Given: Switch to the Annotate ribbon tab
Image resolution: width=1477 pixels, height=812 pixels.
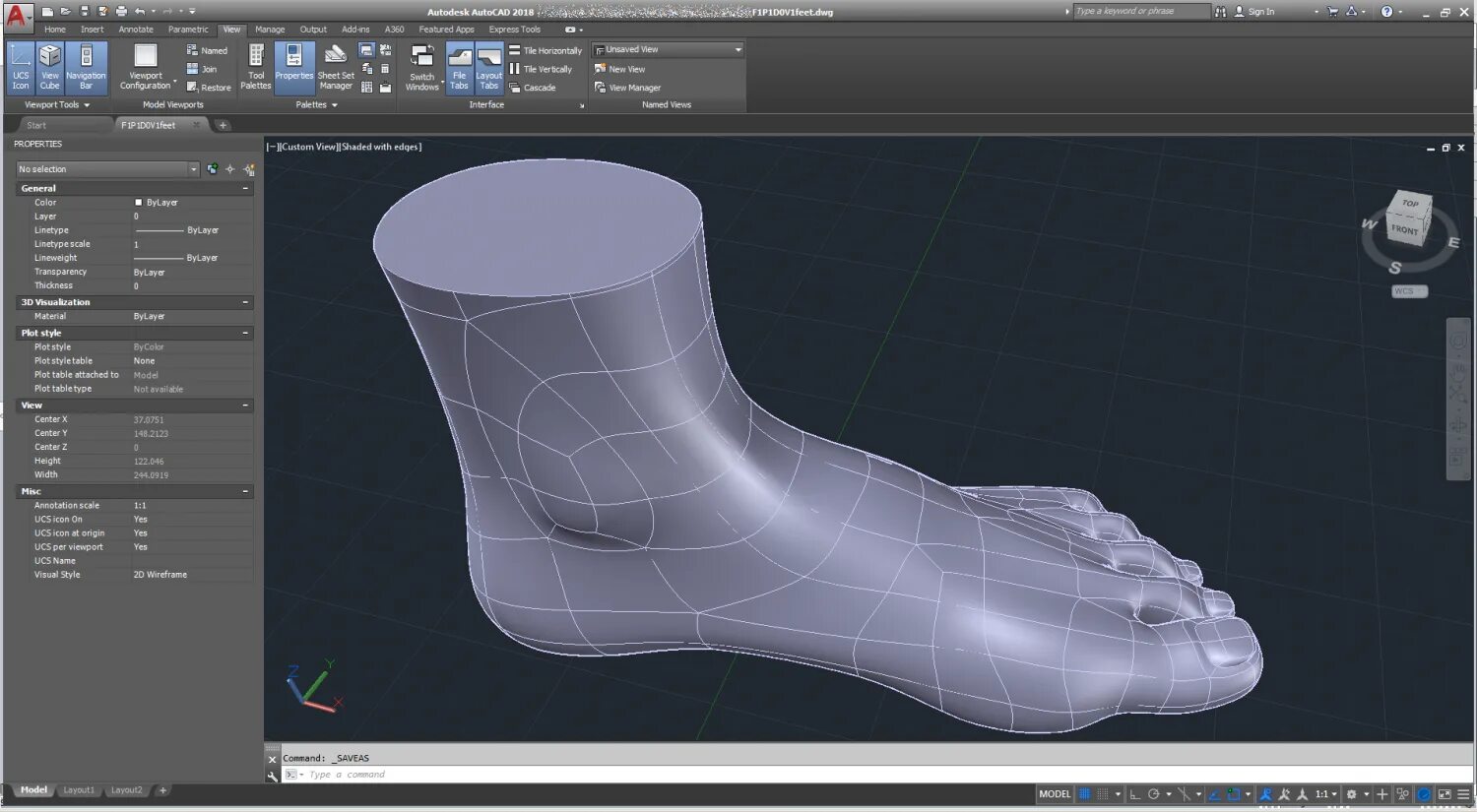Looking at the screenshot, I should tap(136, 30).
